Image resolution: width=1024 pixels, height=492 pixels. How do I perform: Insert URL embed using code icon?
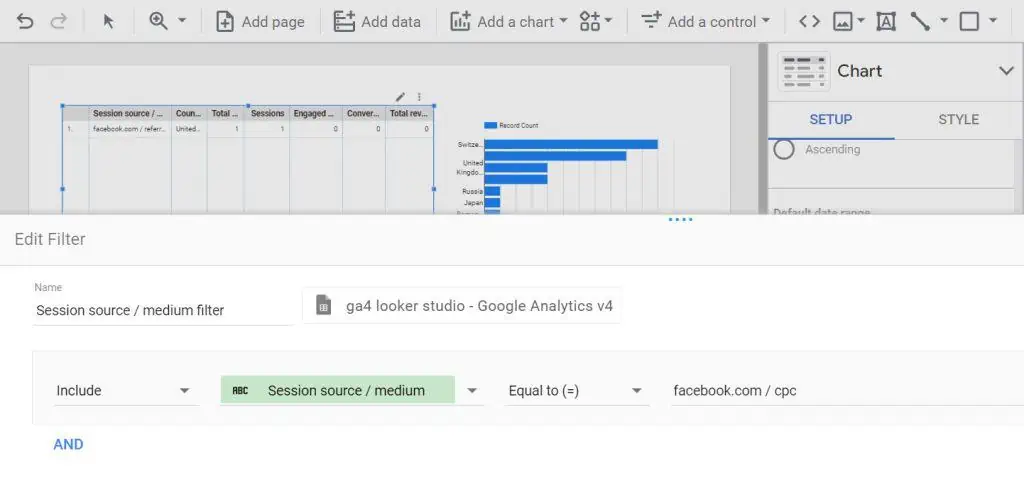(x=809, y=21)
